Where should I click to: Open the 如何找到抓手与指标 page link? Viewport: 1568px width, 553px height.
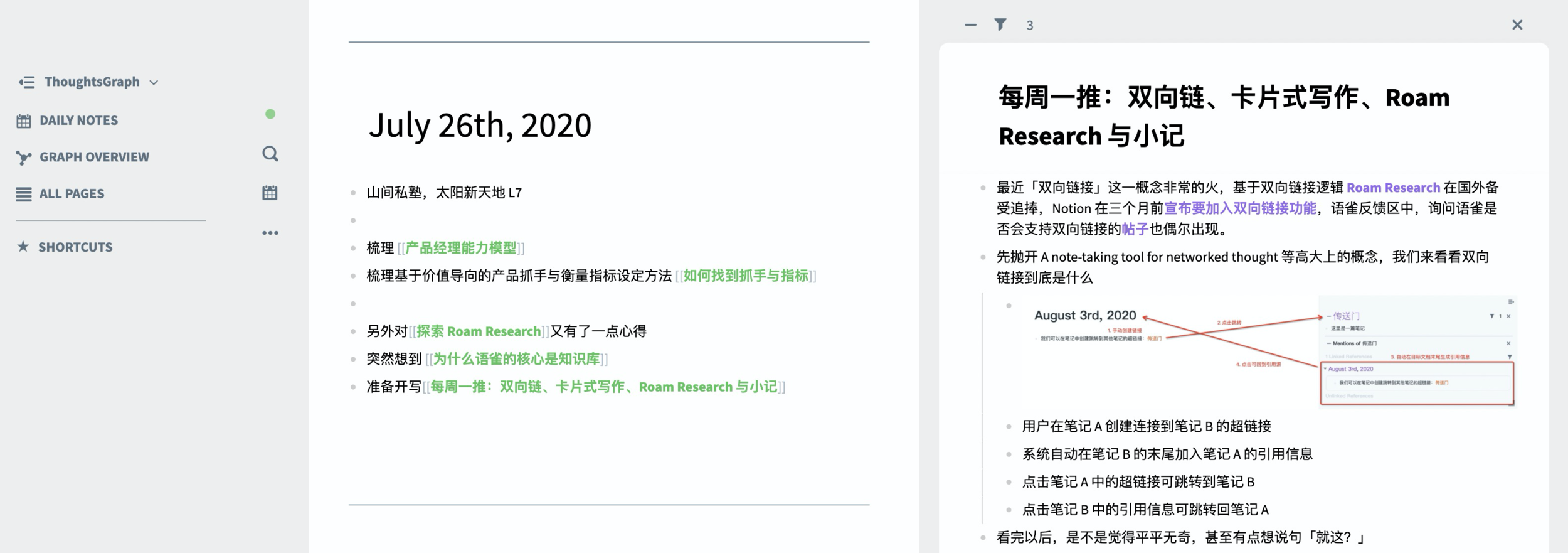point(746,276)
